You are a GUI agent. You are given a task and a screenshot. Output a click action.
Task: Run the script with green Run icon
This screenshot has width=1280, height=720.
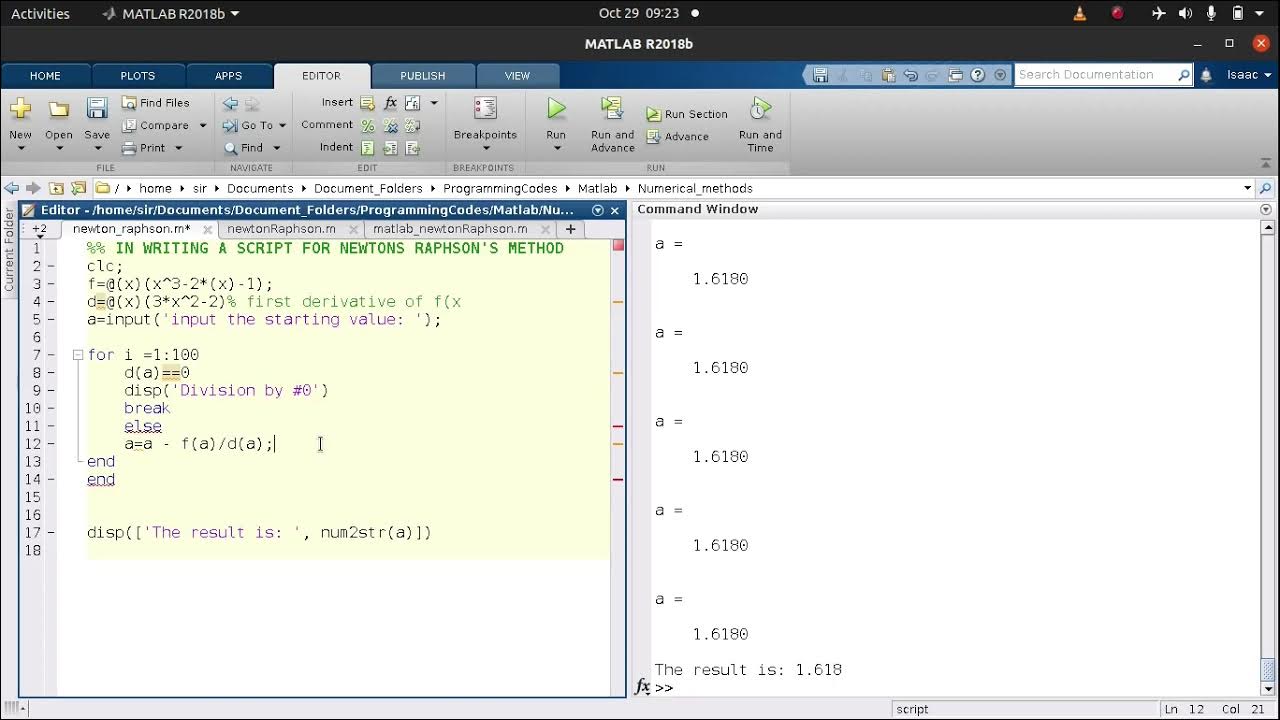coord(556,108)
